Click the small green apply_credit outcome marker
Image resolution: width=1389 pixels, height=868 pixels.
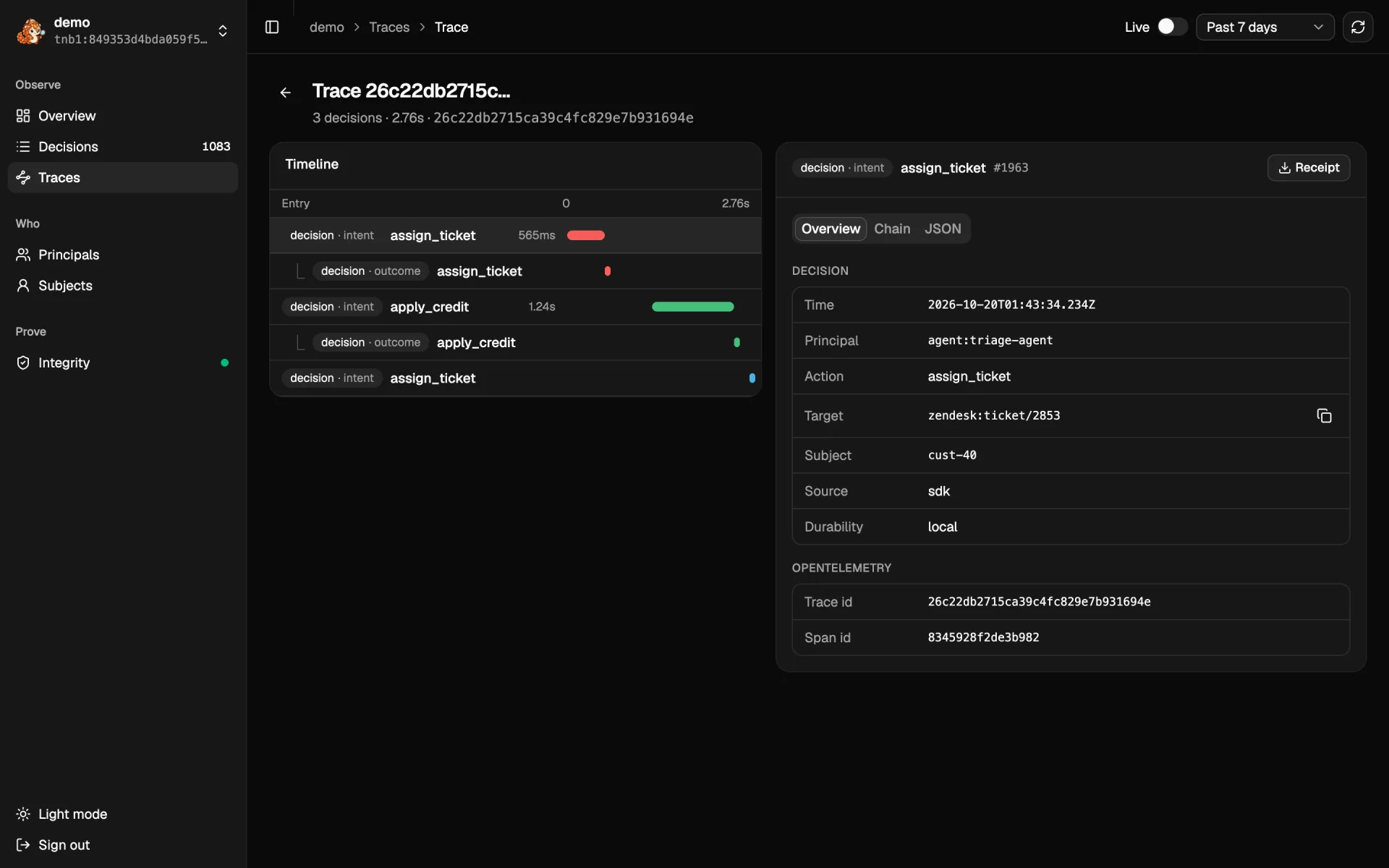coord(737,342)
